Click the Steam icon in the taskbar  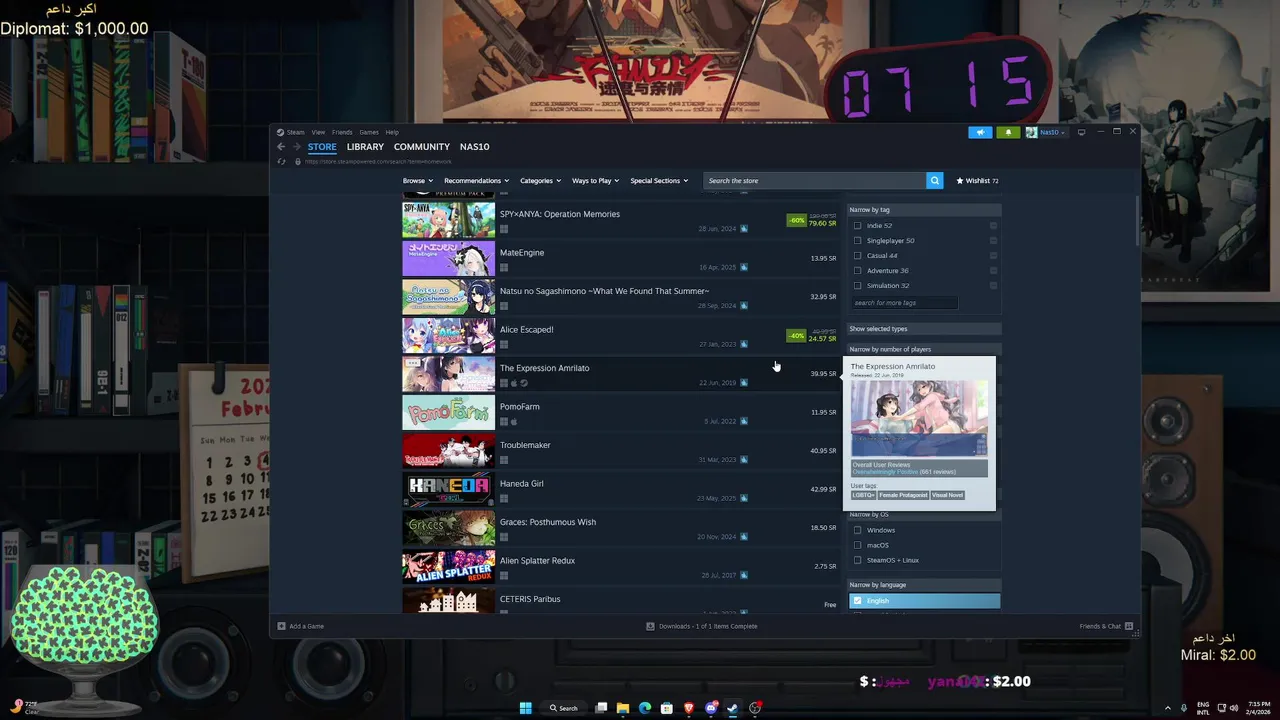[x=733, y=708]
